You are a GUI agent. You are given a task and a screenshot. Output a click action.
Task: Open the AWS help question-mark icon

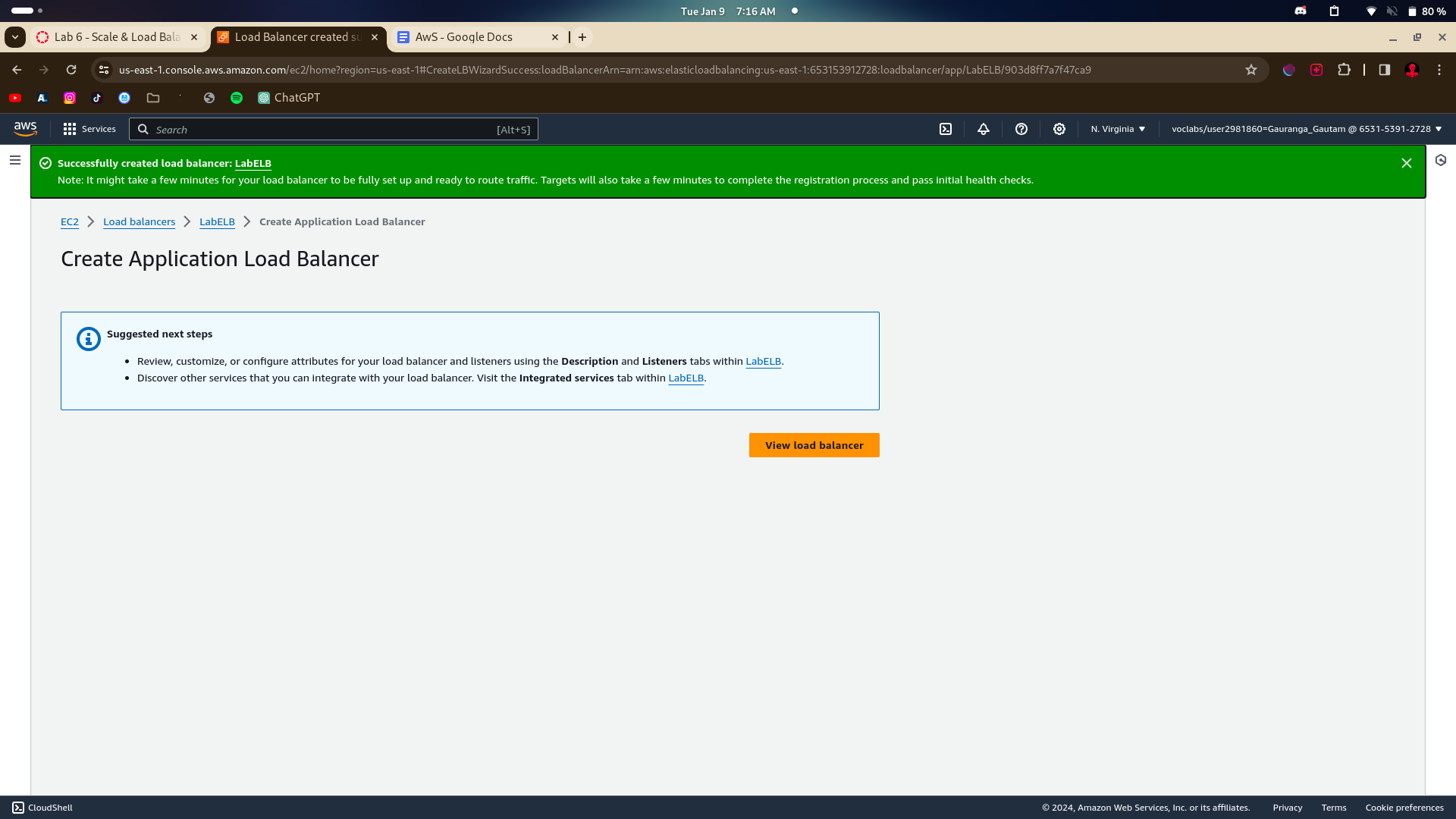(x=1021, y=129)
